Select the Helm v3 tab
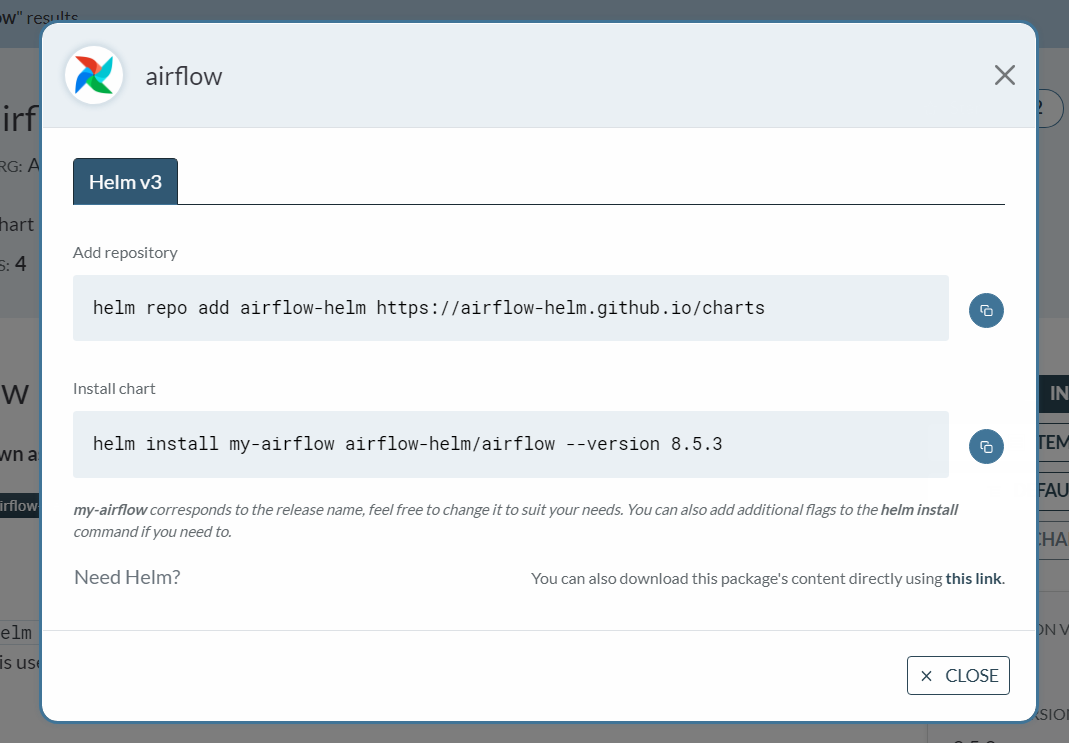The image size is (1069, 743). [125, 182]
